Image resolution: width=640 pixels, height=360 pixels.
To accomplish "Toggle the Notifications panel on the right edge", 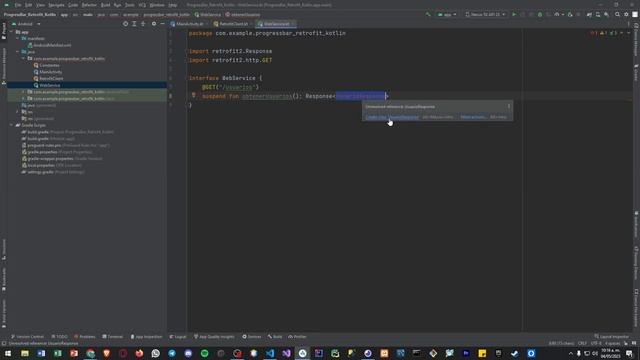I will click(x=636, y=225).
